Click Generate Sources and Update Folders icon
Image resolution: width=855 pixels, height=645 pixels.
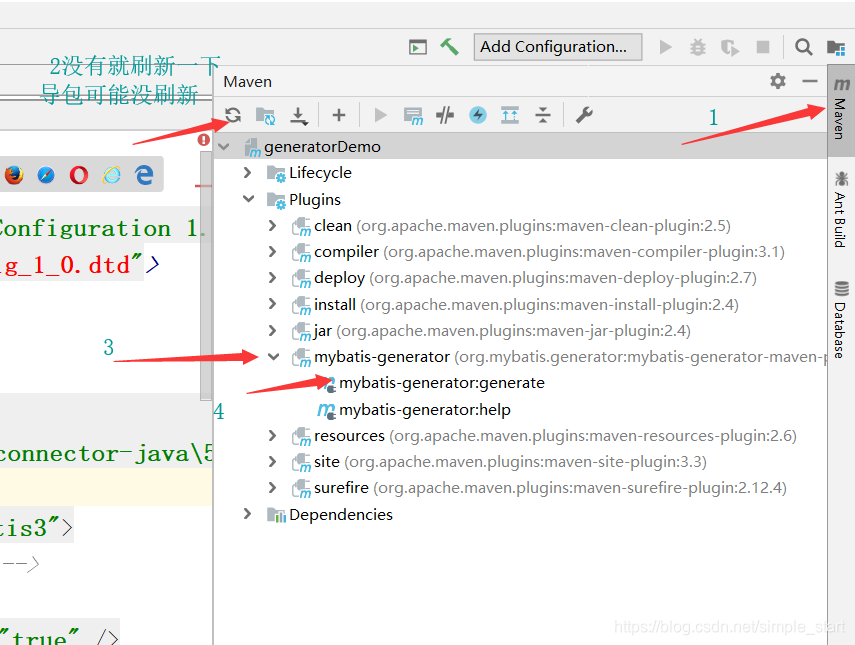point(266,115)
